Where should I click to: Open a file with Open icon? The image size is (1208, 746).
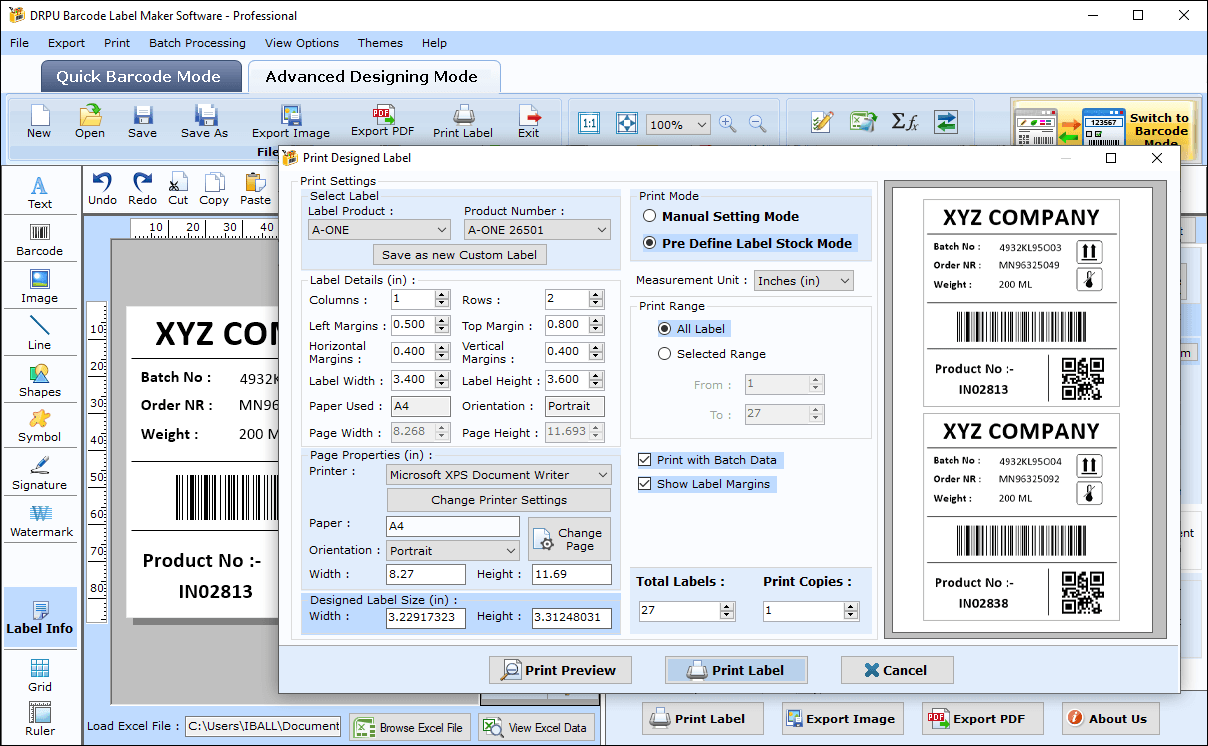[x=90, y=121]
